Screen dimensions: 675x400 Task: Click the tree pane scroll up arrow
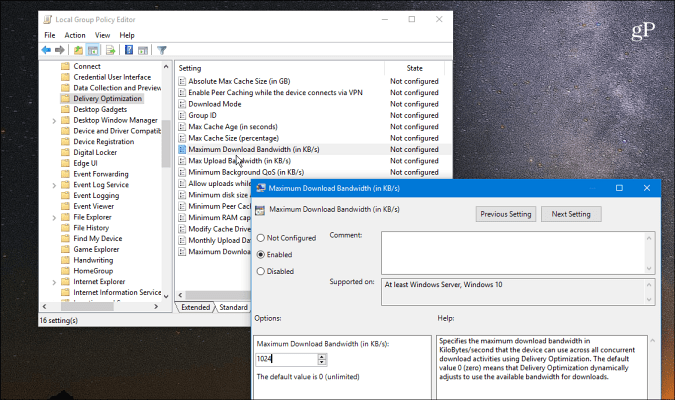(x=166, y=67)
